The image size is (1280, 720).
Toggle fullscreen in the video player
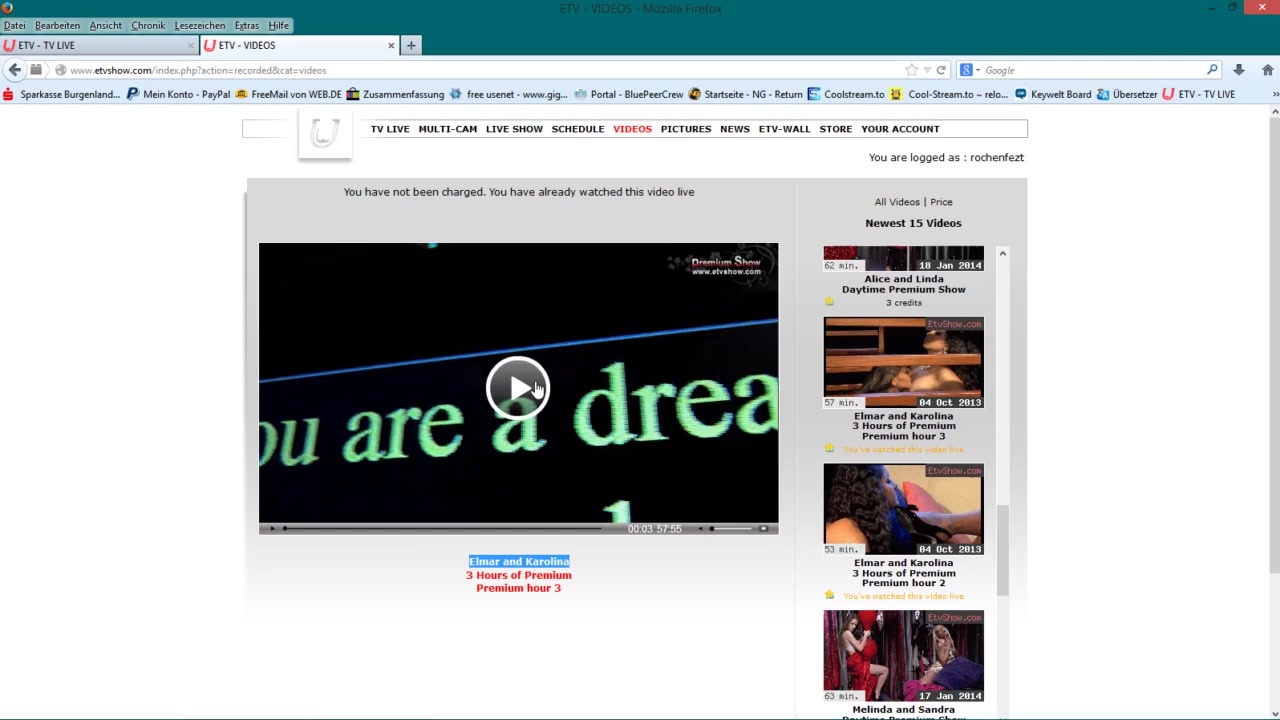(x=764, y=529)
